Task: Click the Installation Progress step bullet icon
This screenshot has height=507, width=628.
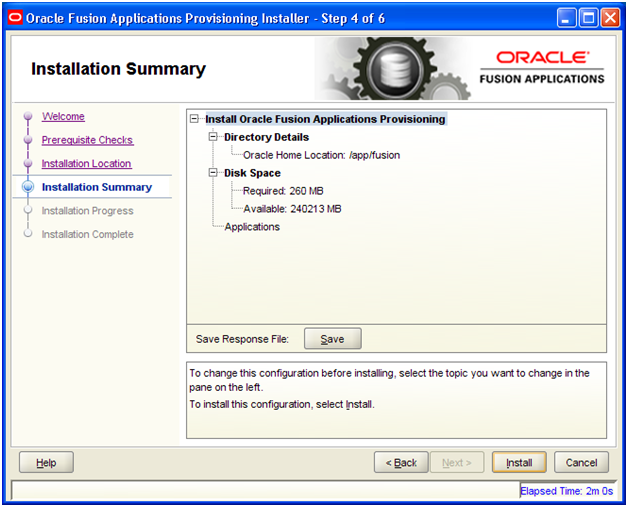Action: coord(28,210)
